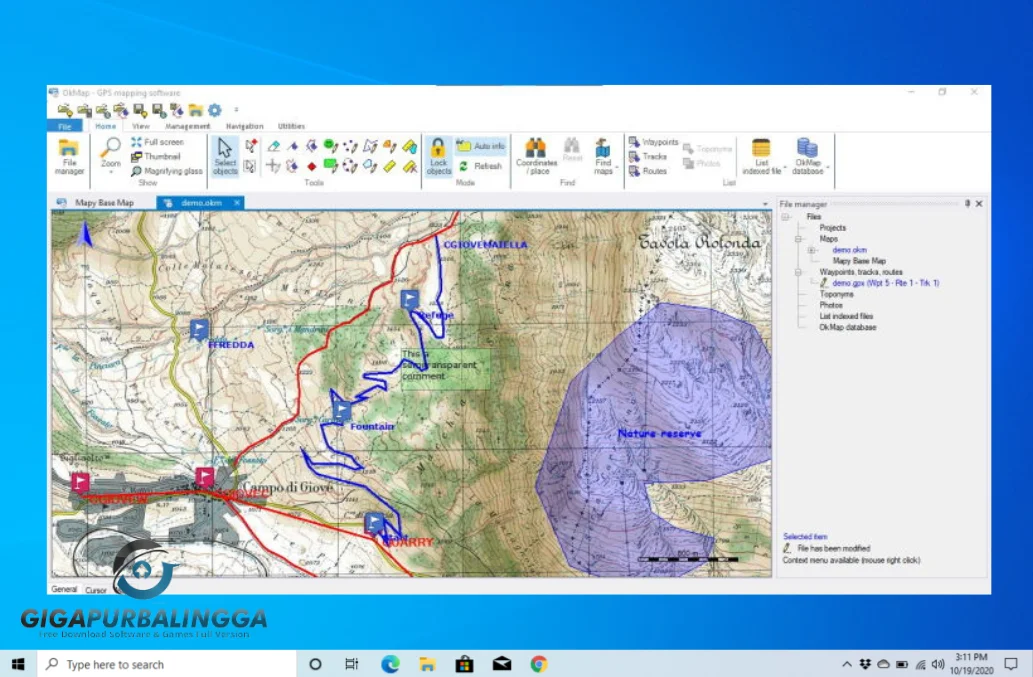Open the Mapy Base Map tab
Viewport: 1033px width, 677px height.
tap(103, 202)
